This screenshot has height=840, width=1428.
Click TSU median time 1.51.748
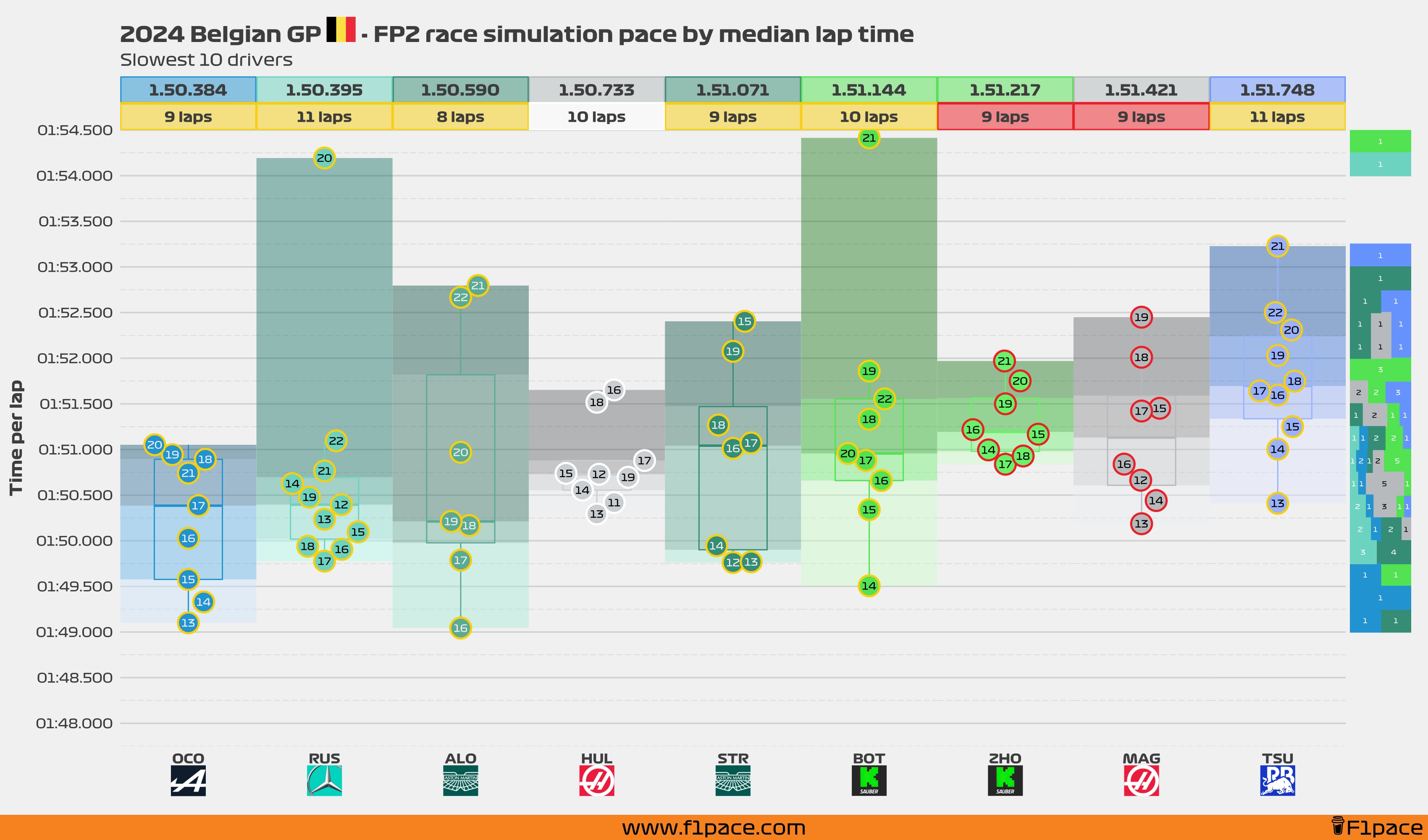(1277, 89)
